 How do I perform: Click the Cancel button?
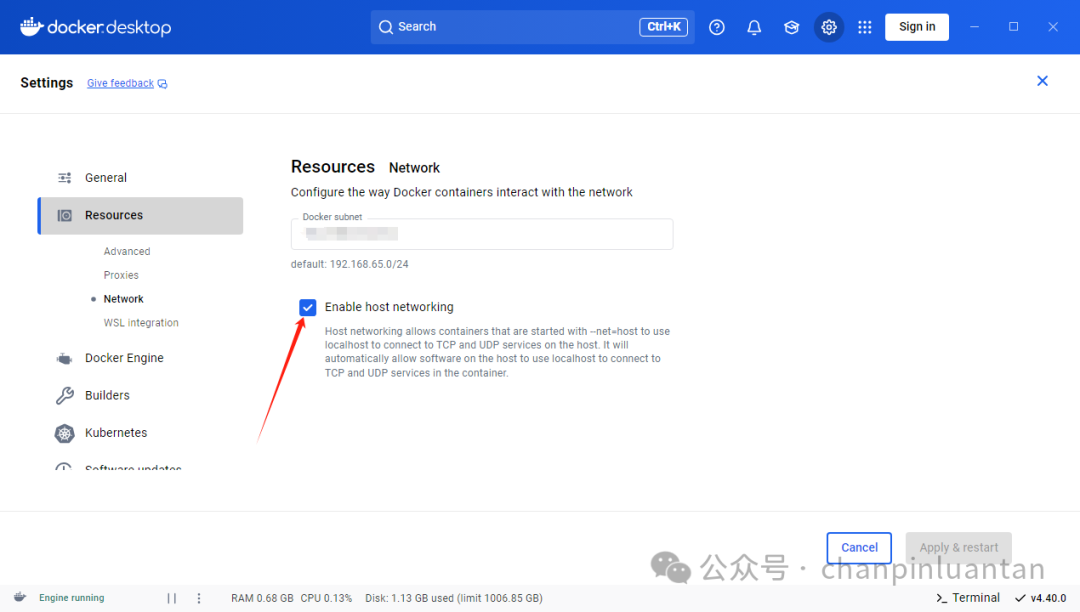click(x=859, y=547)
